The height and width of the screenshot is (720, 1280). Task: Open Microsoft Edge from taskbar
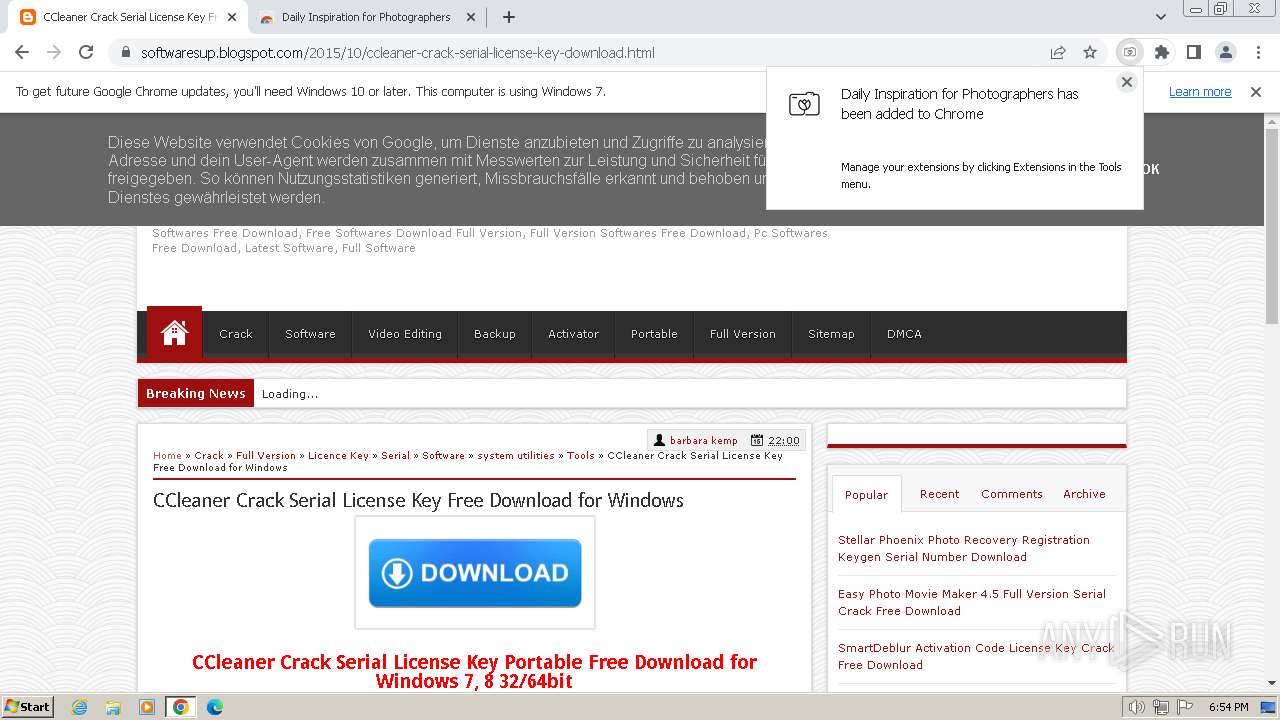(215, 707)
